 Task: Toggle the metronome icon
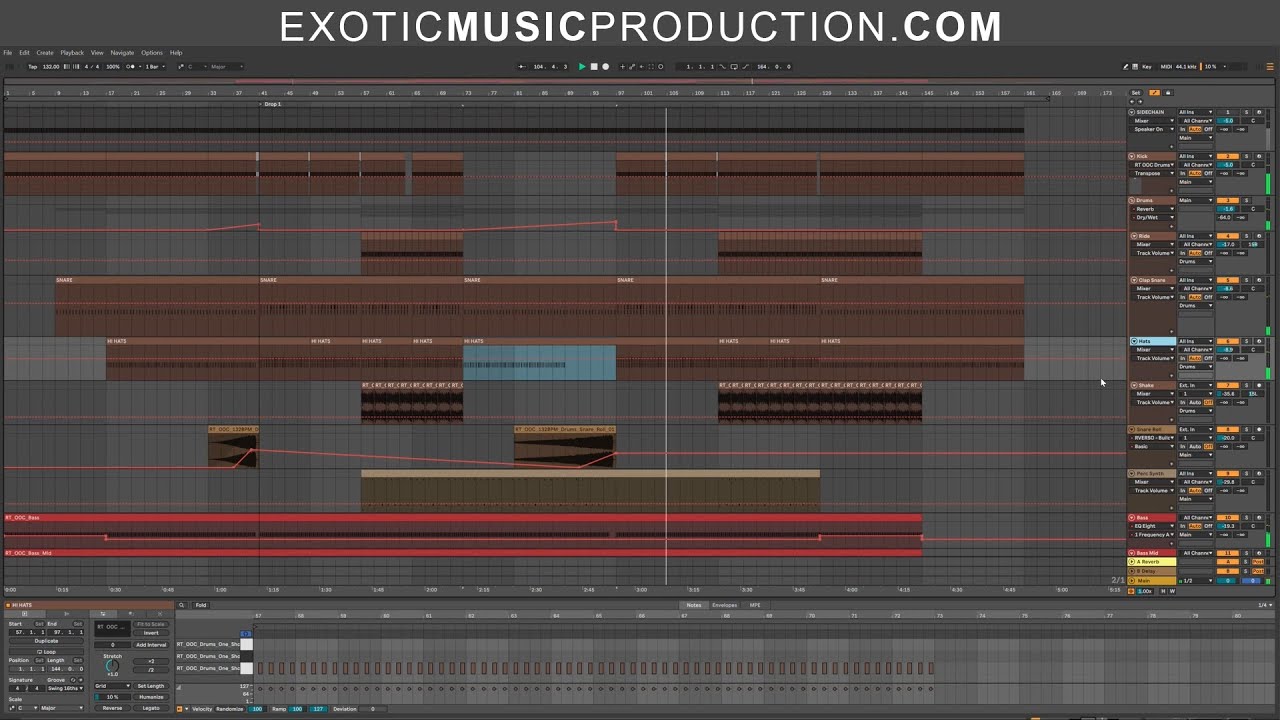click(131, 67)
